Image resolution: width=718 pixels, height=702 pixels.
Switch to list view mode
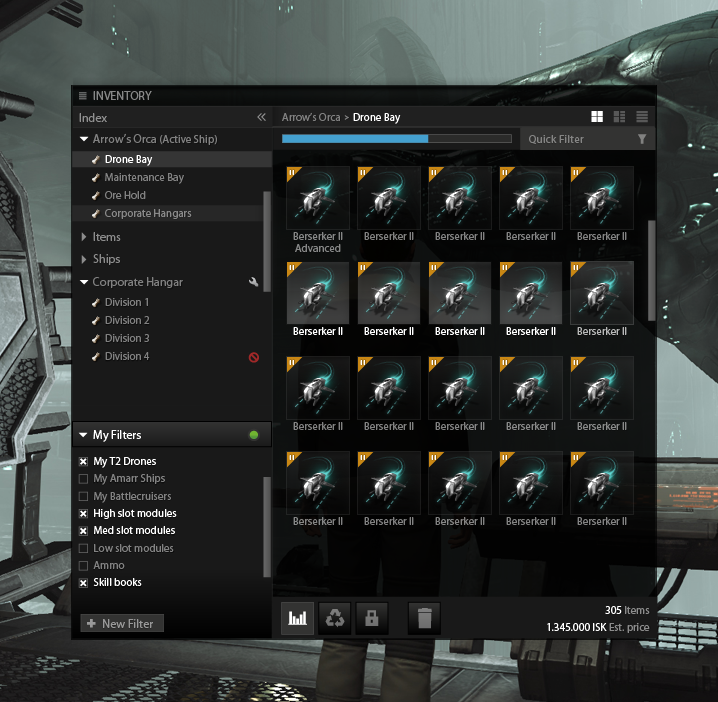642,117
